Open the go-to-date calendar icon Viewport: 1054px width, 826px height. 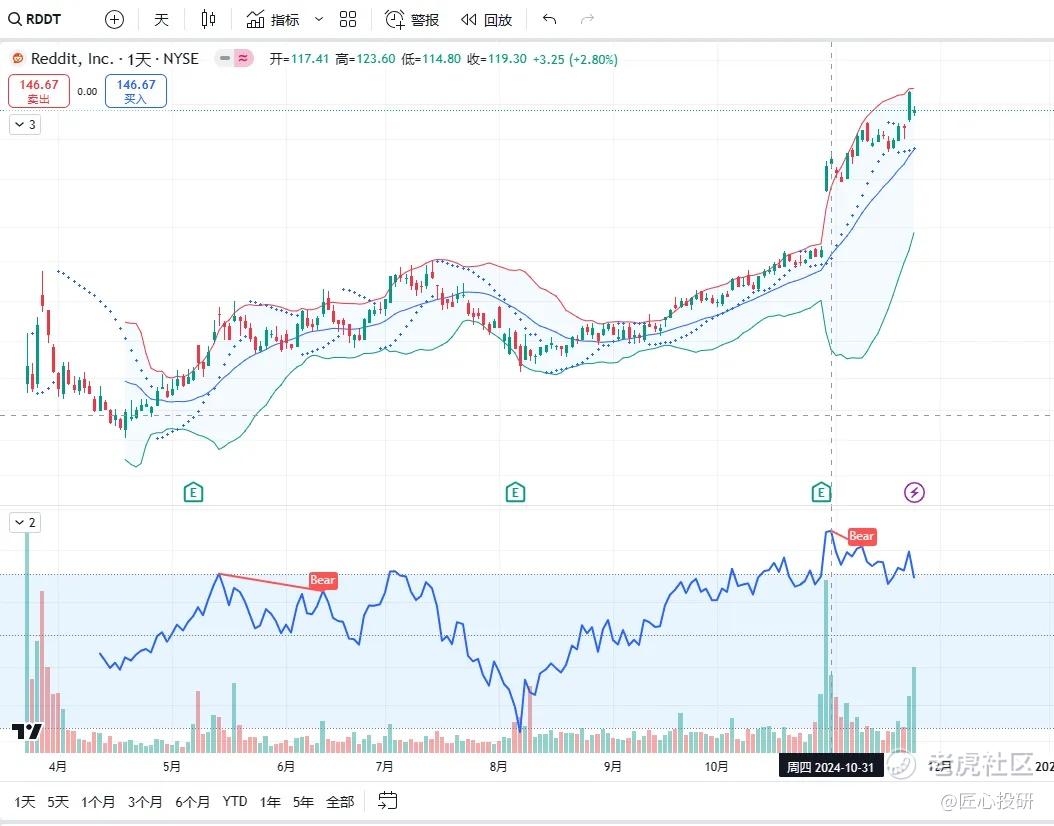[388, 801]
